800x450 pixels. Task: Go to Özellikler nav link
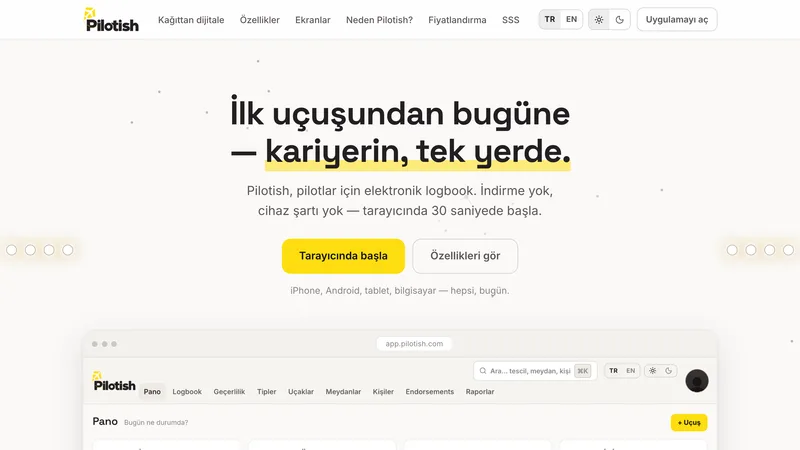tap(260, 20)
